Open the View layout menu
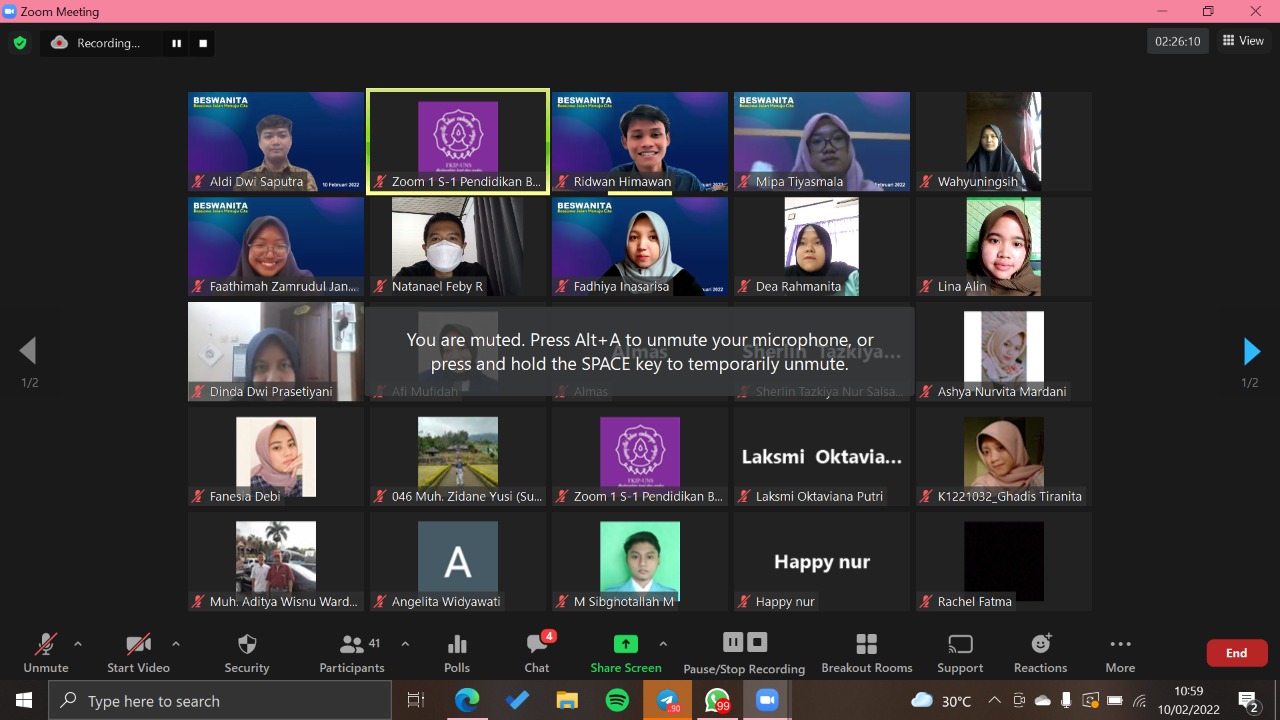Viewport: 1280px width, 720px height. click(1243, 41)
